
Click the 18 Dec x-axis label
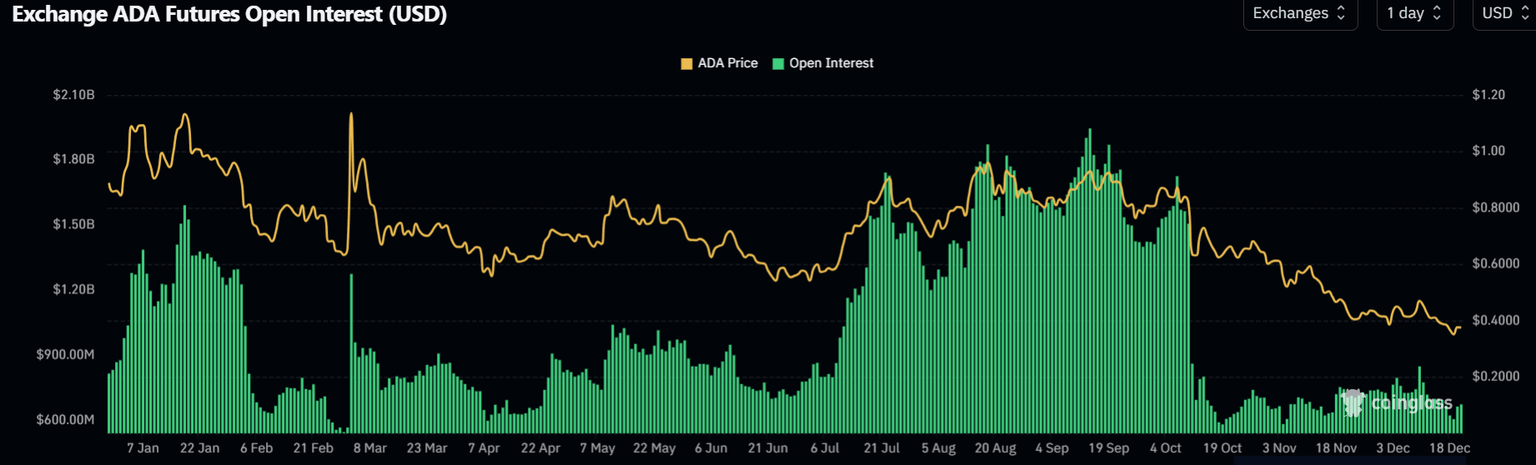coord(1449,449)
